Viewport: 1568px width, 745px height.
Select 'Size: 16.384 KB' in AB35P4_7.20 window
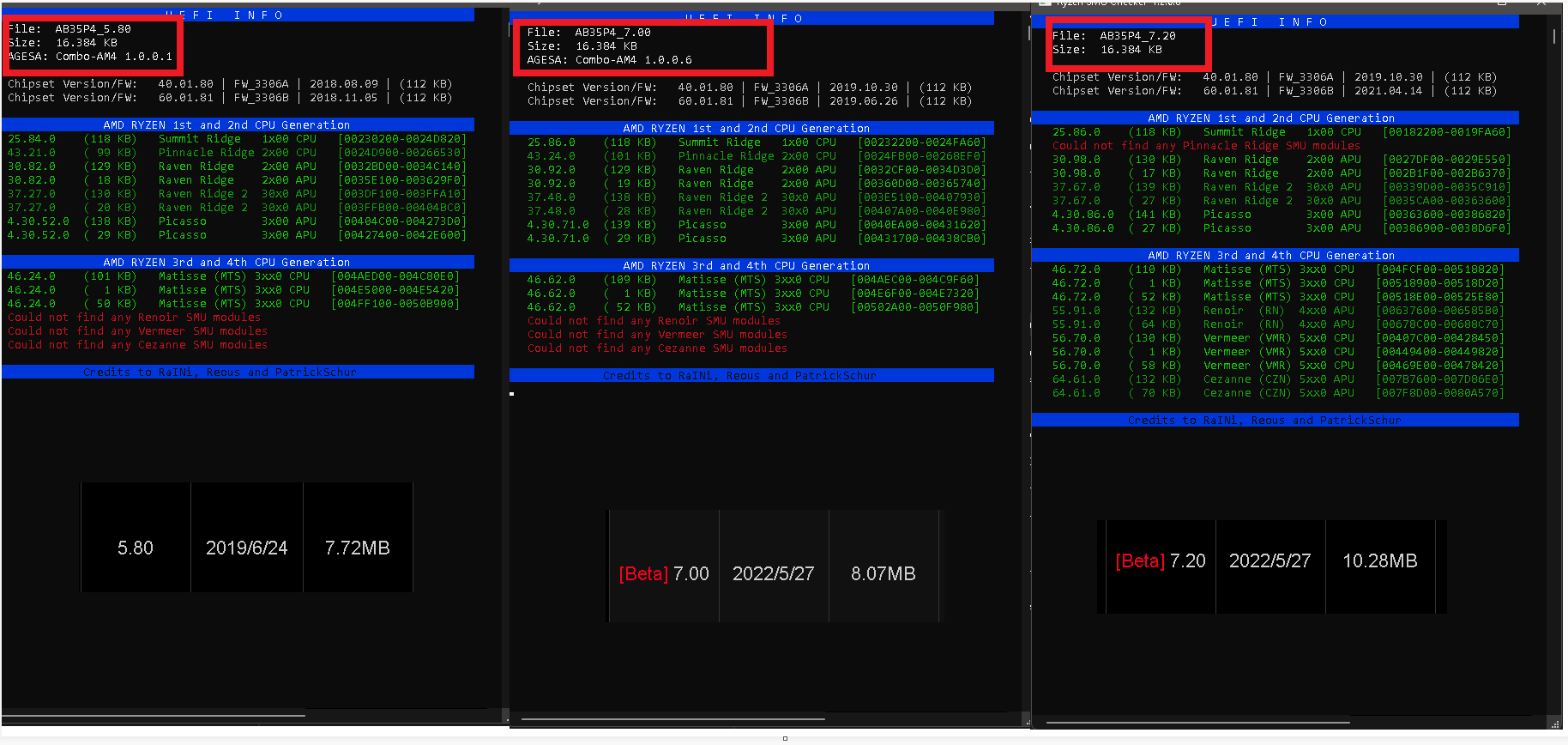pos(1107,50)
